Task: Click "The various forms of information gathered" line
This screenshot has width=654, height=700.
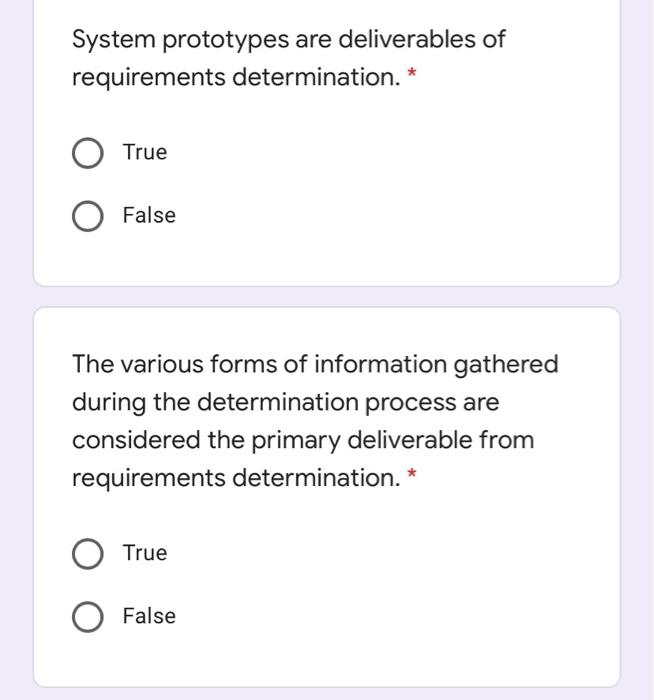Action: (x=315, y=365)
